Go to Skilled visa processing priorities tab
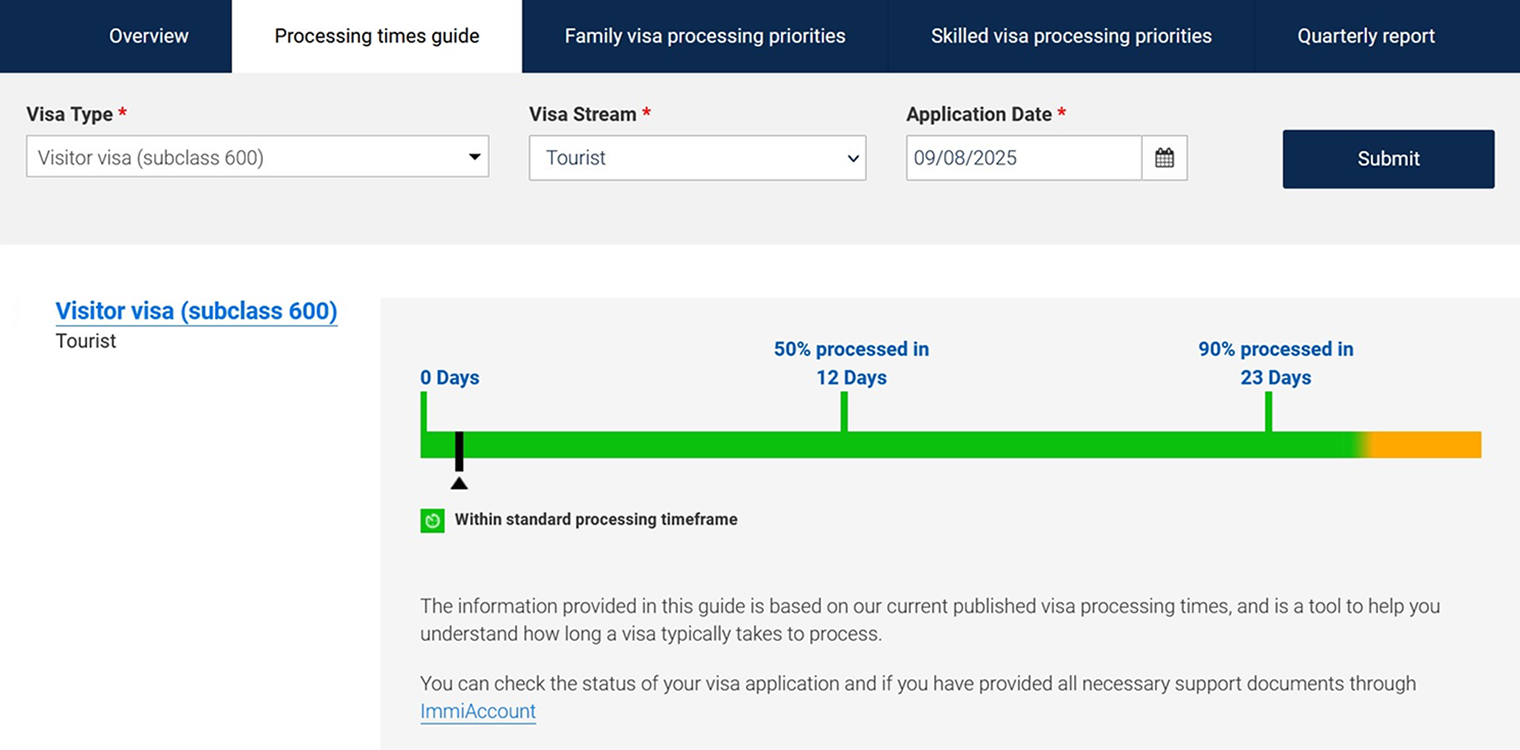Image resolution: width=1520 pixels, height=750 pixels. coord(1071,36)
